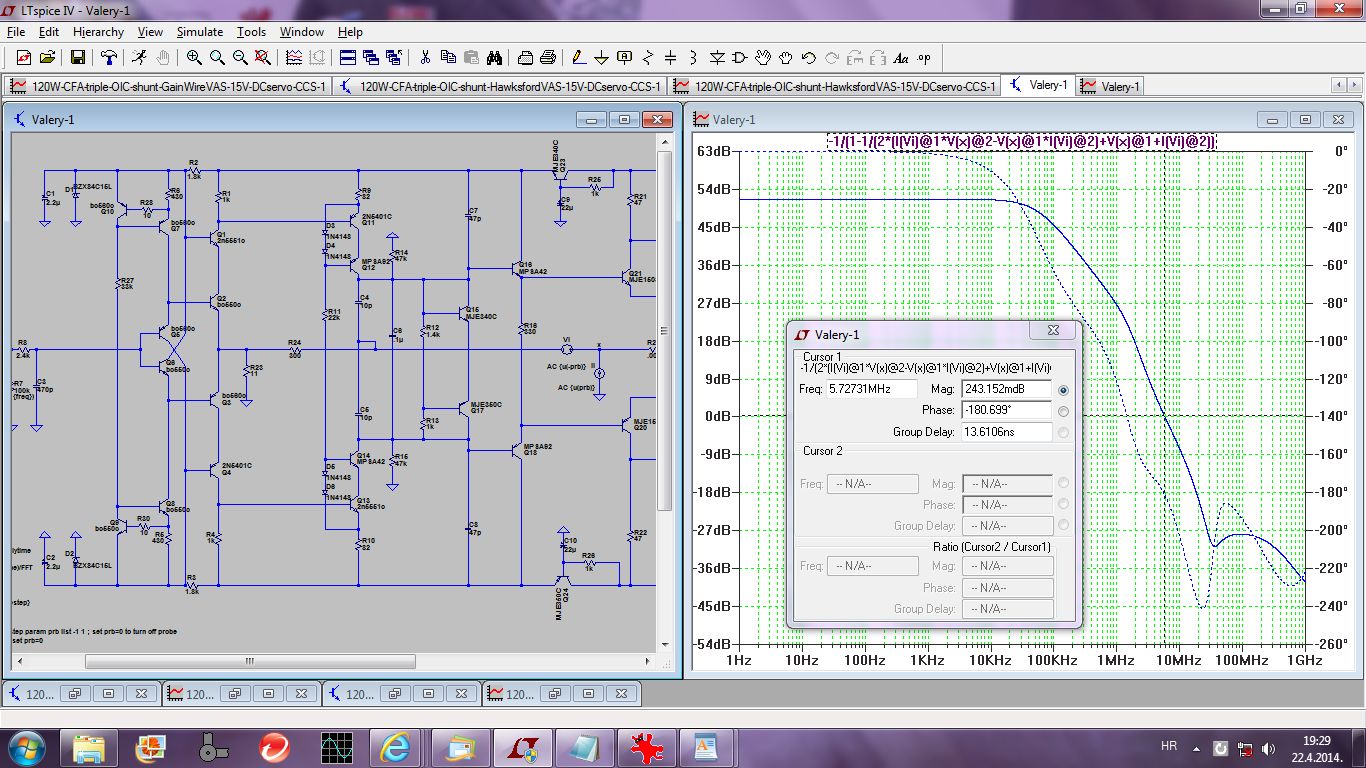Place a diode component
Screen dimensions: 1366x768
pyautogui.click(x=717, y=58)
